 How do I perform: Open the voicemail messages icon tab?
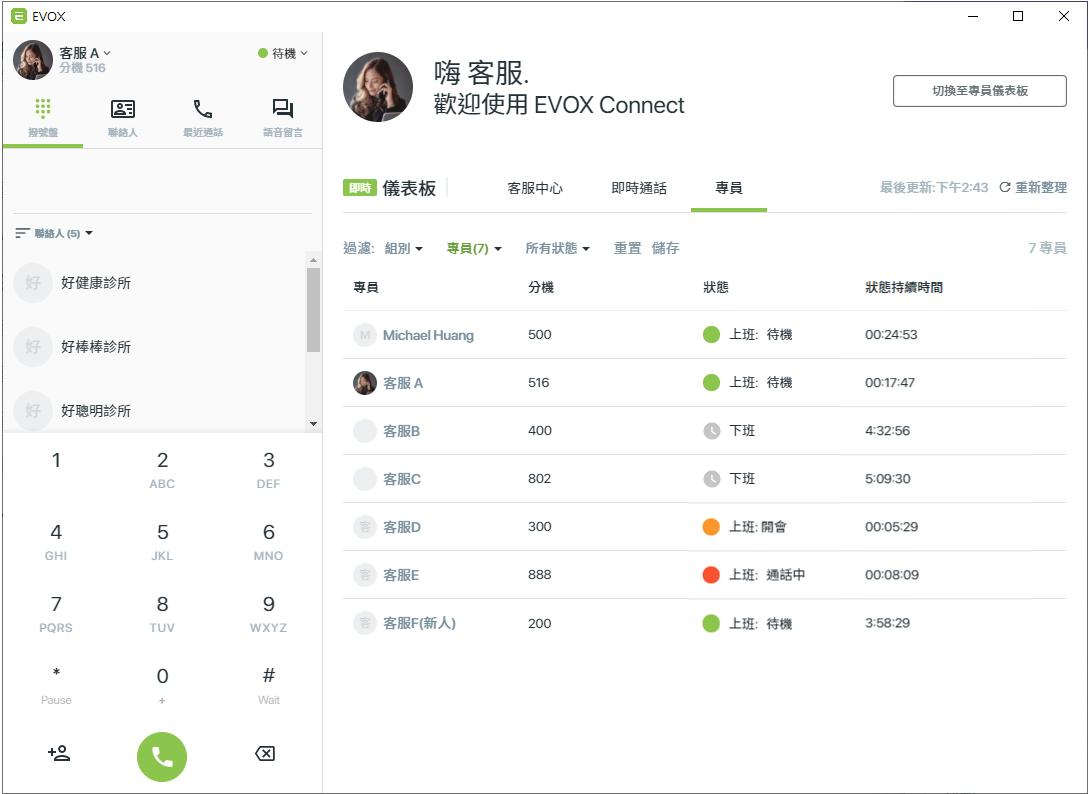pyautogui.click(x=283, y=108)
